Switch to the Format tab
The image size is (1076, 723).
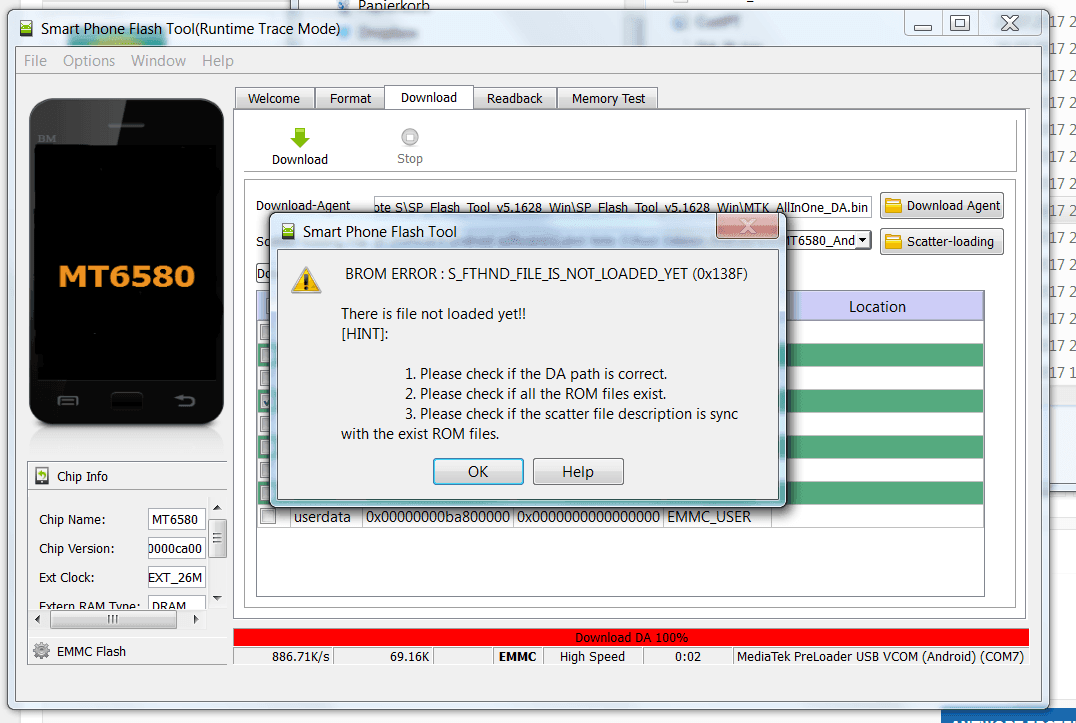point(350,98)
